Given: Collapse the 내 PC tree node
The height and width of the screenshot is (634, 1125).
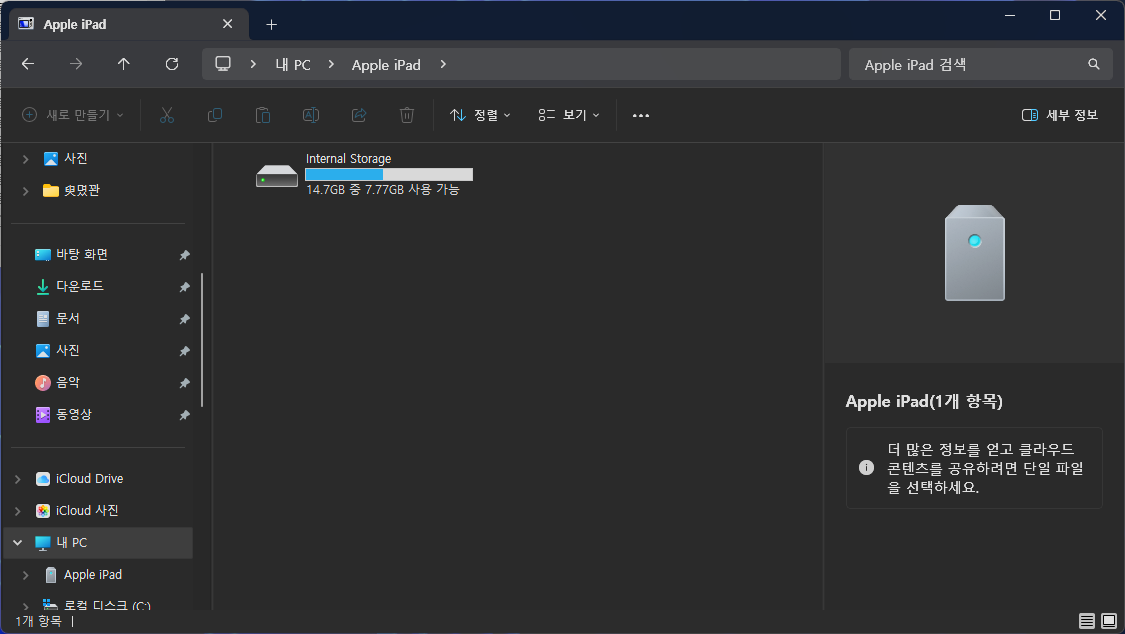Looking at the screenshot, I should [x=18, y=543].
